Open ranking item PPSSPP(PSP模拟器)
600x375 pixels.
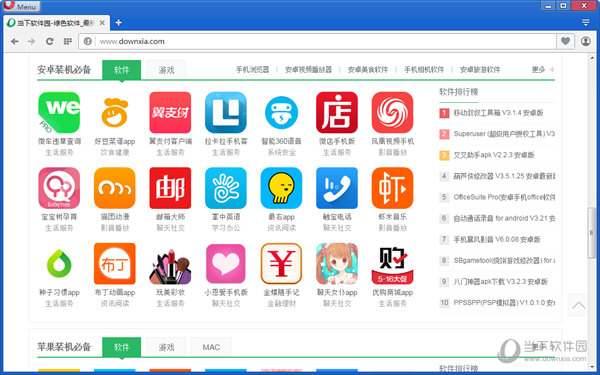click(x=504, y=303)
